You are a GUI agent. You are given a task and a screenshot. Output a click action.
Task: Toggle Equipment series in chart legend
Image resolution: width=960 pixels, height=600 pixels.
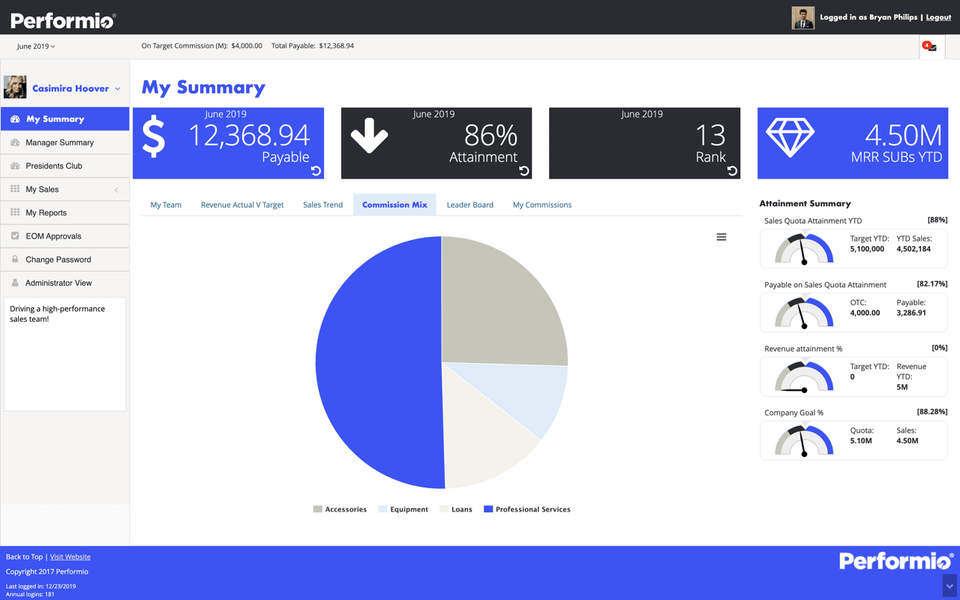pos(403,509)
